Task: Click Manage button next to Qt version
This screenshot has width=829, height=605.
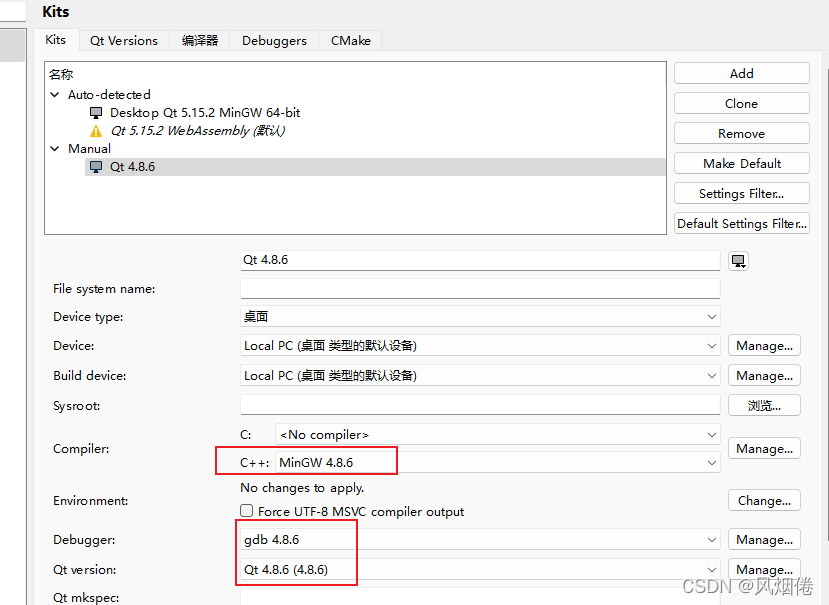Action: (764, 570)
